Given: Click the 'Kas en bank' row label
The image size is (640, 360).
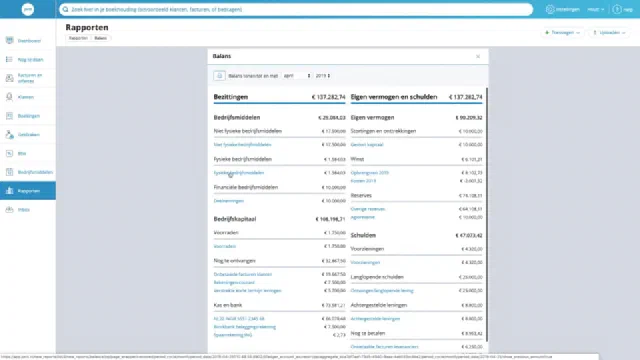Looking at the screenshot, I should (x=228, y=305).
